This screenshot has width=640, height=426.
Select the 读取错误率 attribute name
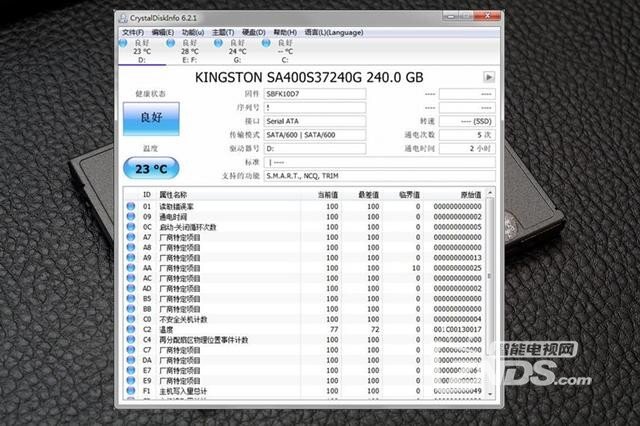(176, 206)
